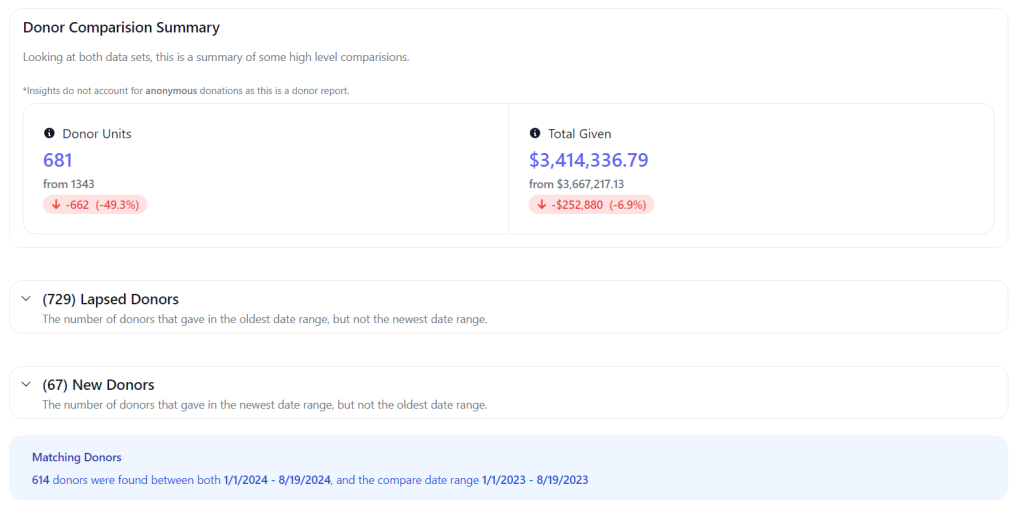The width and height of the screenshot is (1024, 519).
Task: Click the Donor Units value 681
Action: (x=57, y=160)
